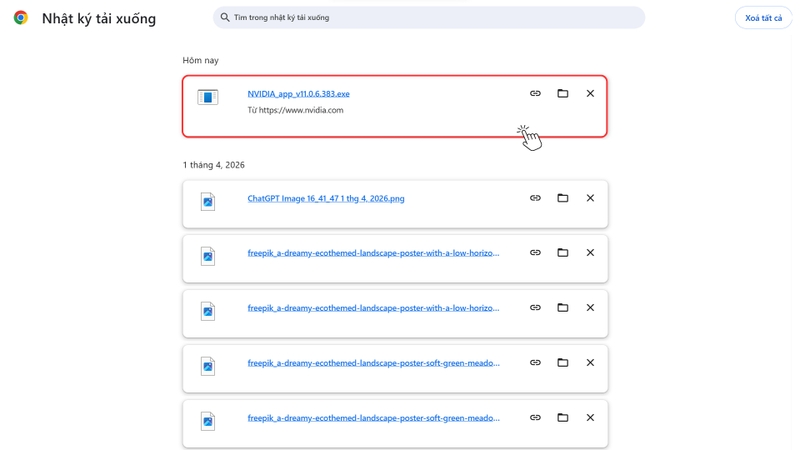This screenshot has width=800, height=450.
Task: Click the 'Xoá tất cả' button
Action: [763, 18]
